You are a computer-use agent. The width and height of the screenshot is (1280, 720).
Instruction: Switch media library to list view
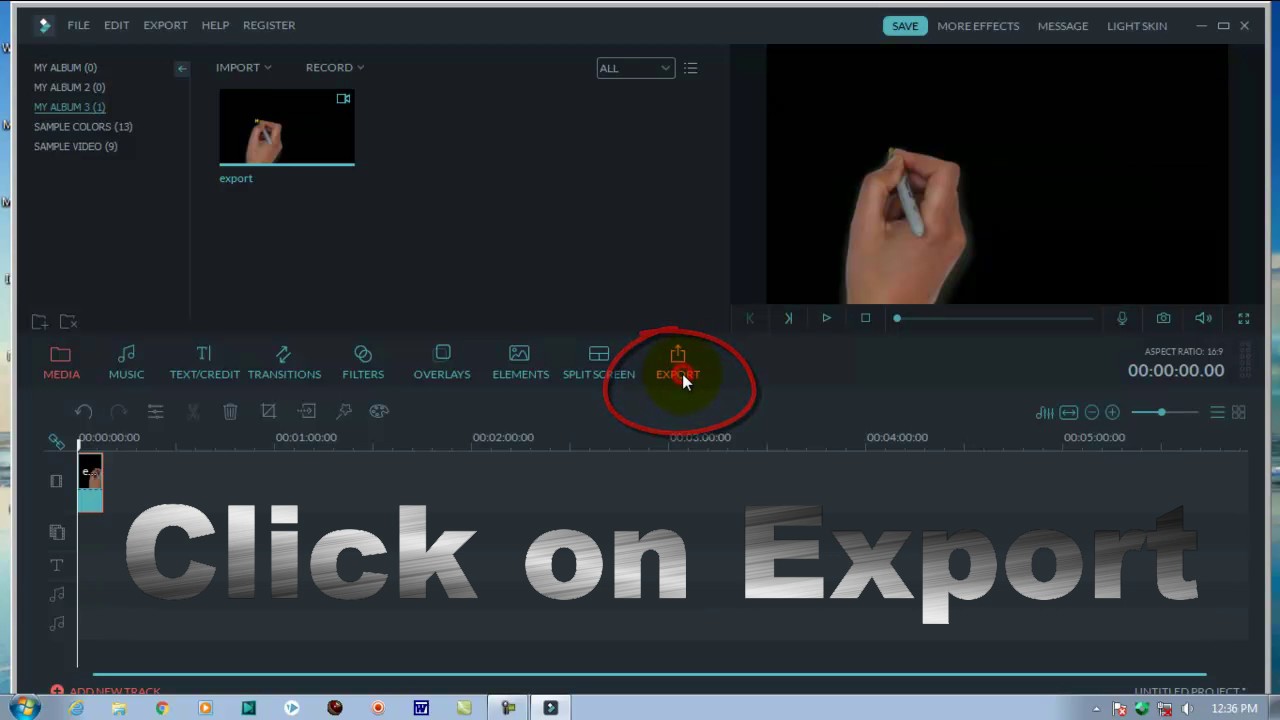690,68
